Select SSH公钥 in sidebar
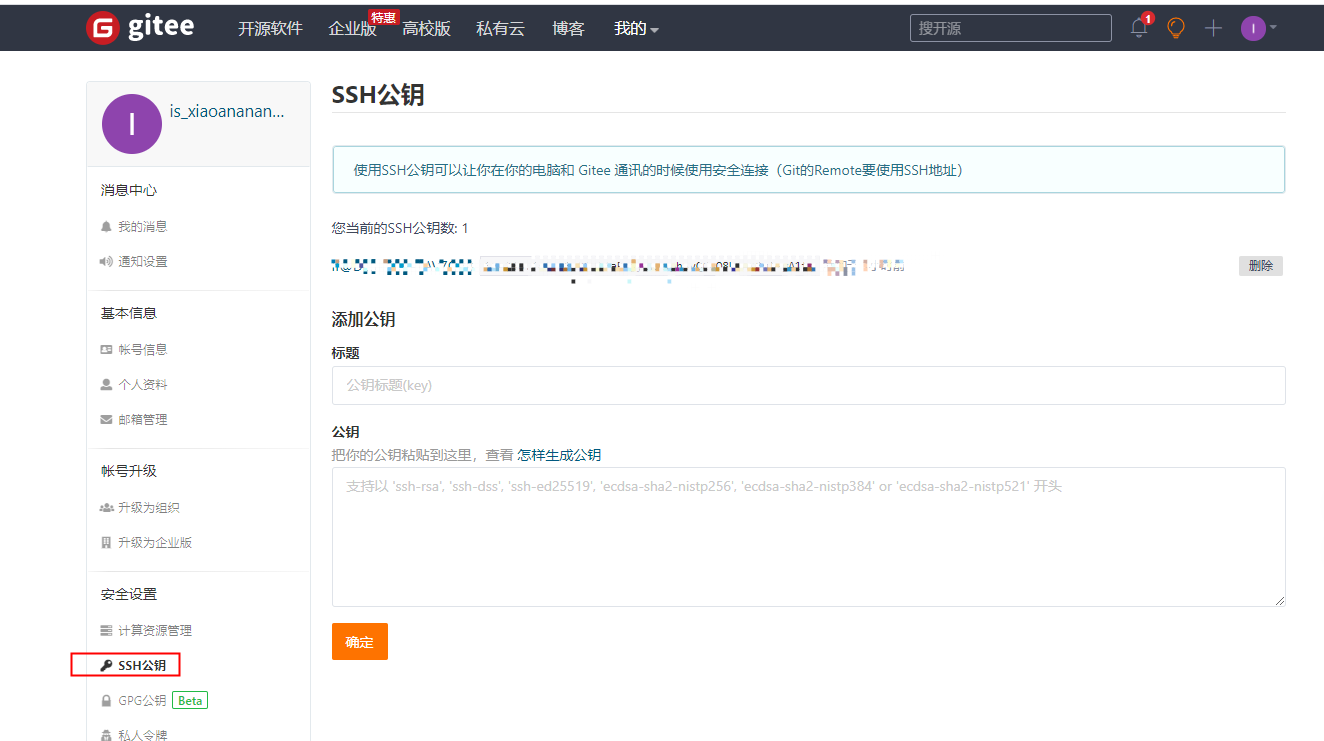1324x741 pixels. [142, 666]
